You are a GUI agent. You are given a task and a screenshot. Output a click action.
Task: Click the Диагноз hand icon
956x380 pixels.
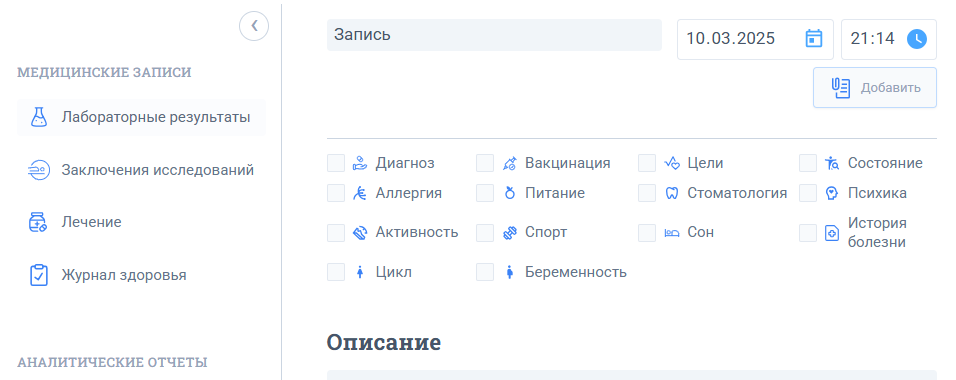[360, 163]
